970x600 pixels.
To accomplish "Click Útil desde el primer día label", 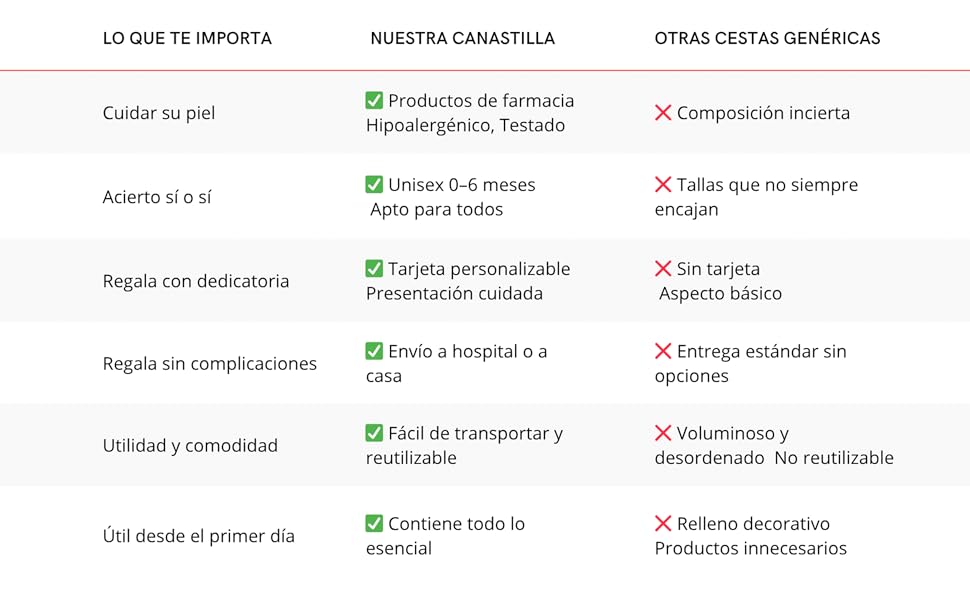I will [199, 536].
